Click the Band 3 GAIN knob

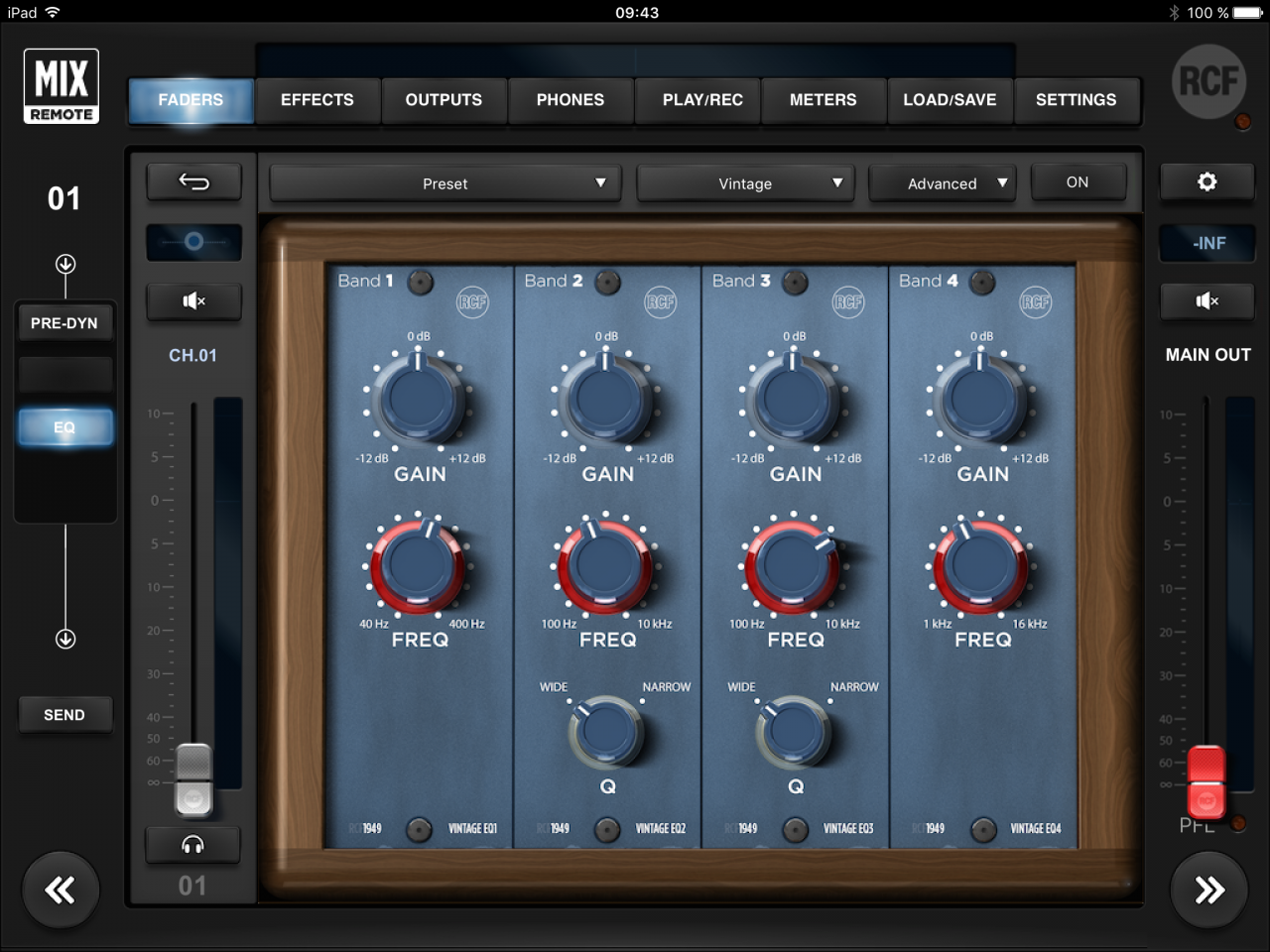pyautogui.click(x=794, y=399)
